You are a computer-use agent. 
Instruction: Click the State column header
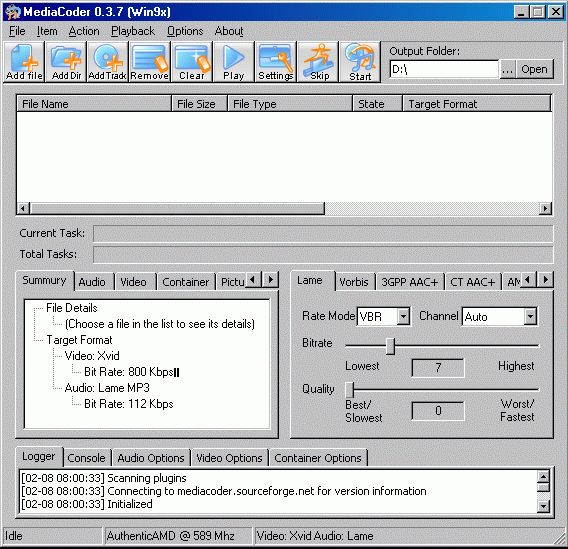[x=378, y=104]
